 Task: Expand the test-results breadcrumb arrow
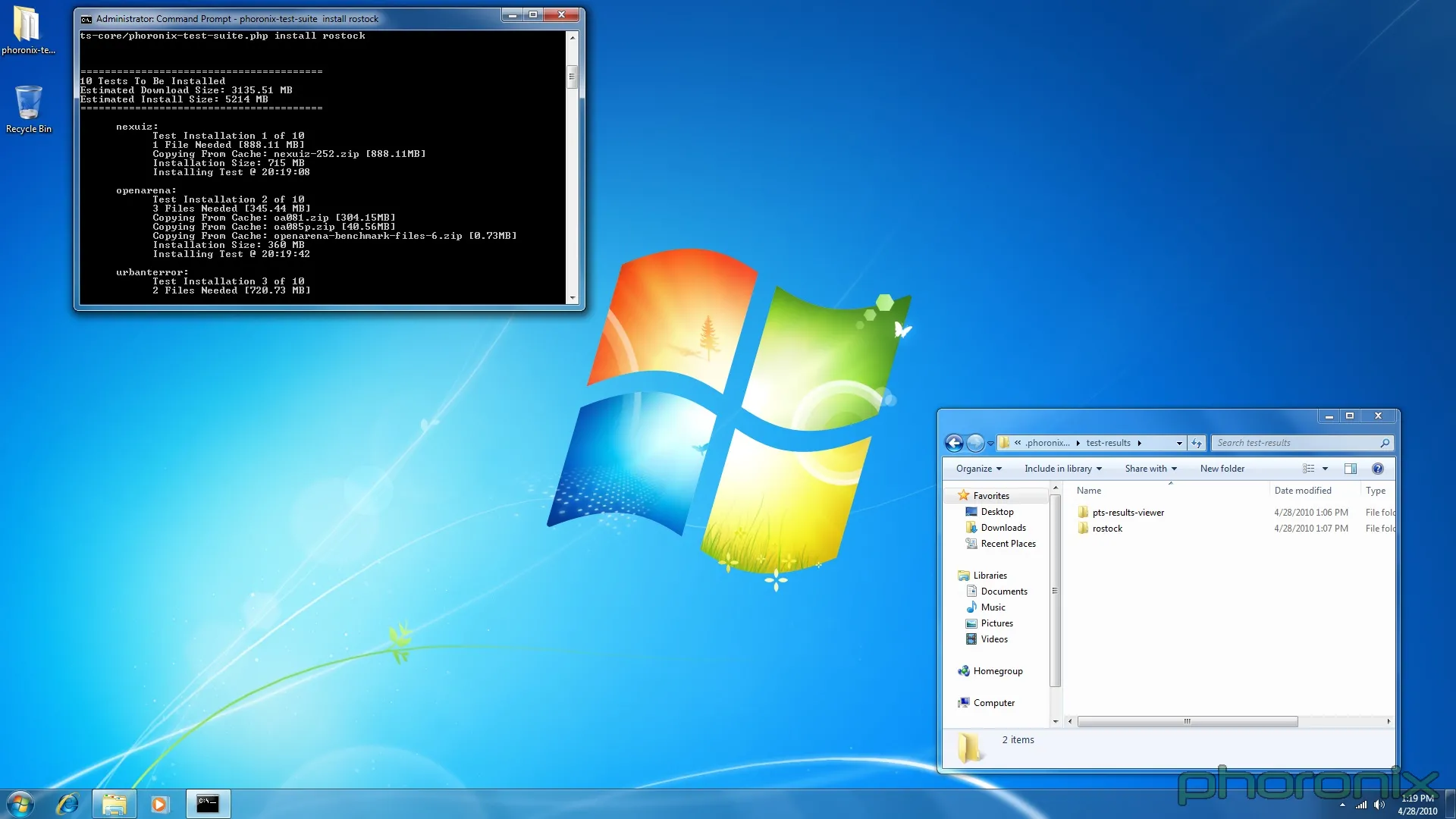1139,443
